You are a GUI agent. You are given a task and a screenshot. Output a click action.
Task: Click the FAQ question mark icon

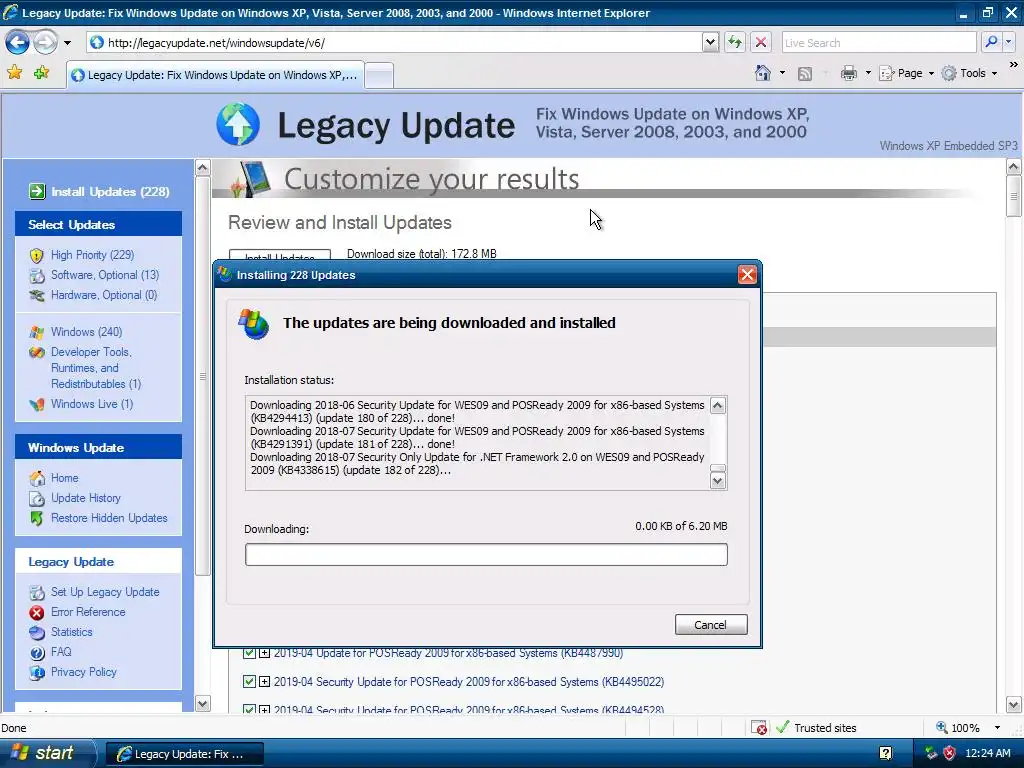(x=37, y=652)
